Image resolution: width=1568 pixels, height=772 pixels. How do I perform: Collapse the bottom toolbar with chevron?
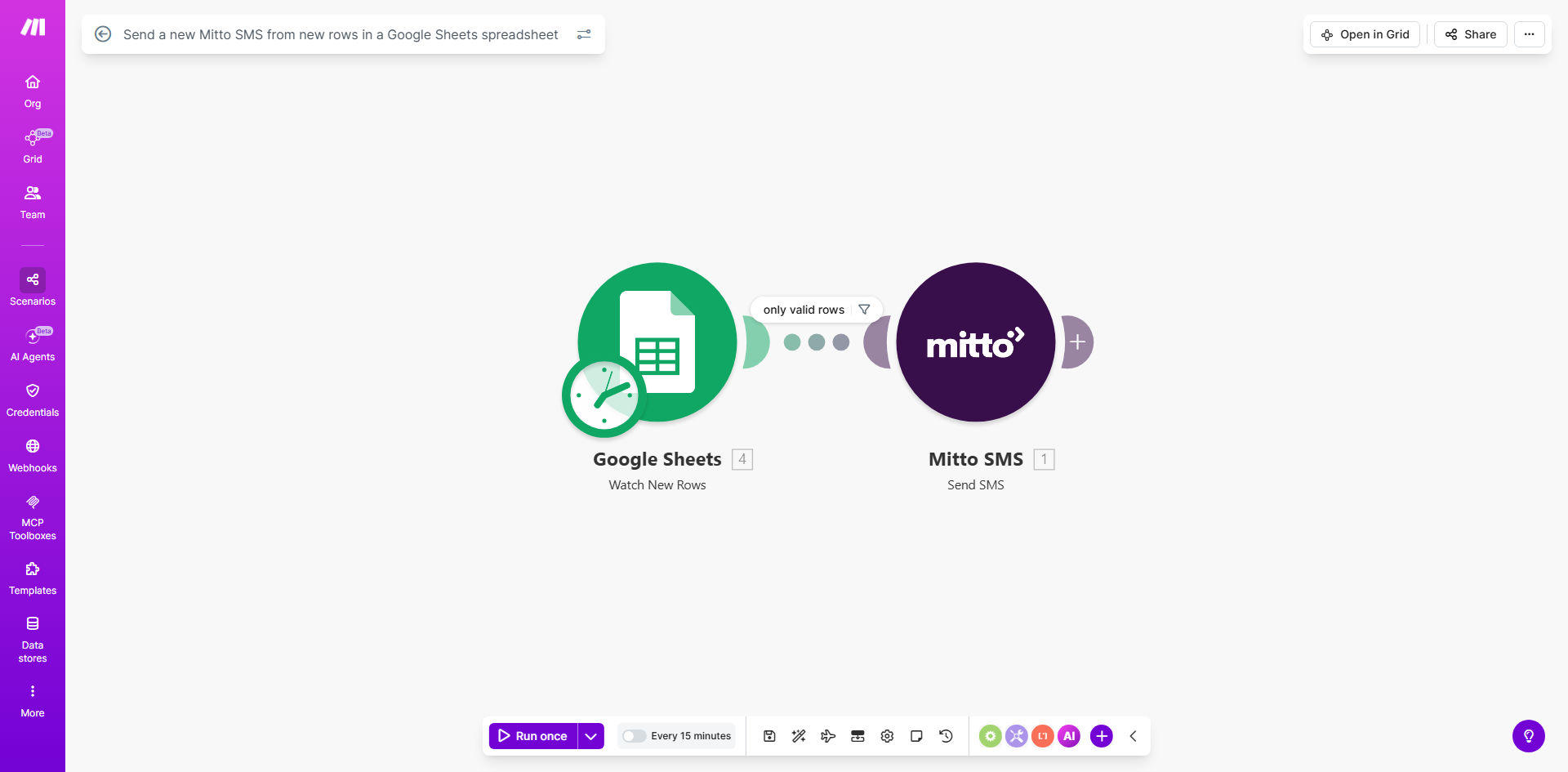coord(1133,736)
